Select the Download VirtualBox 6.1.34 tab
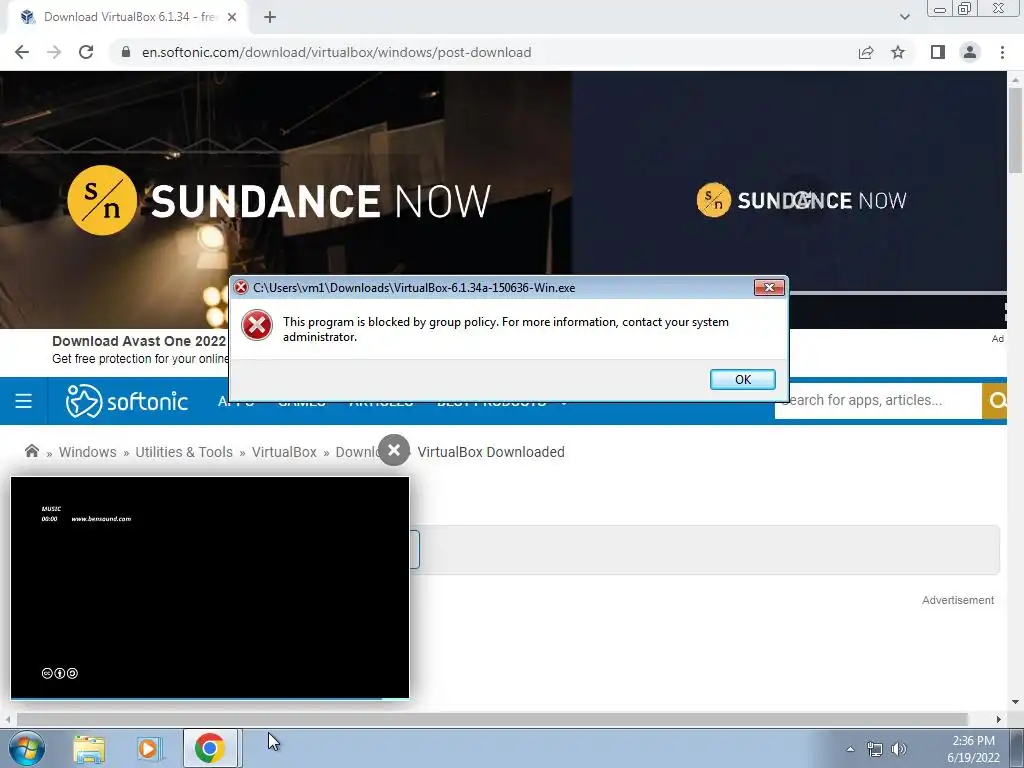The width and height of the screenshot is (1024, 768). tap(129, 17)
